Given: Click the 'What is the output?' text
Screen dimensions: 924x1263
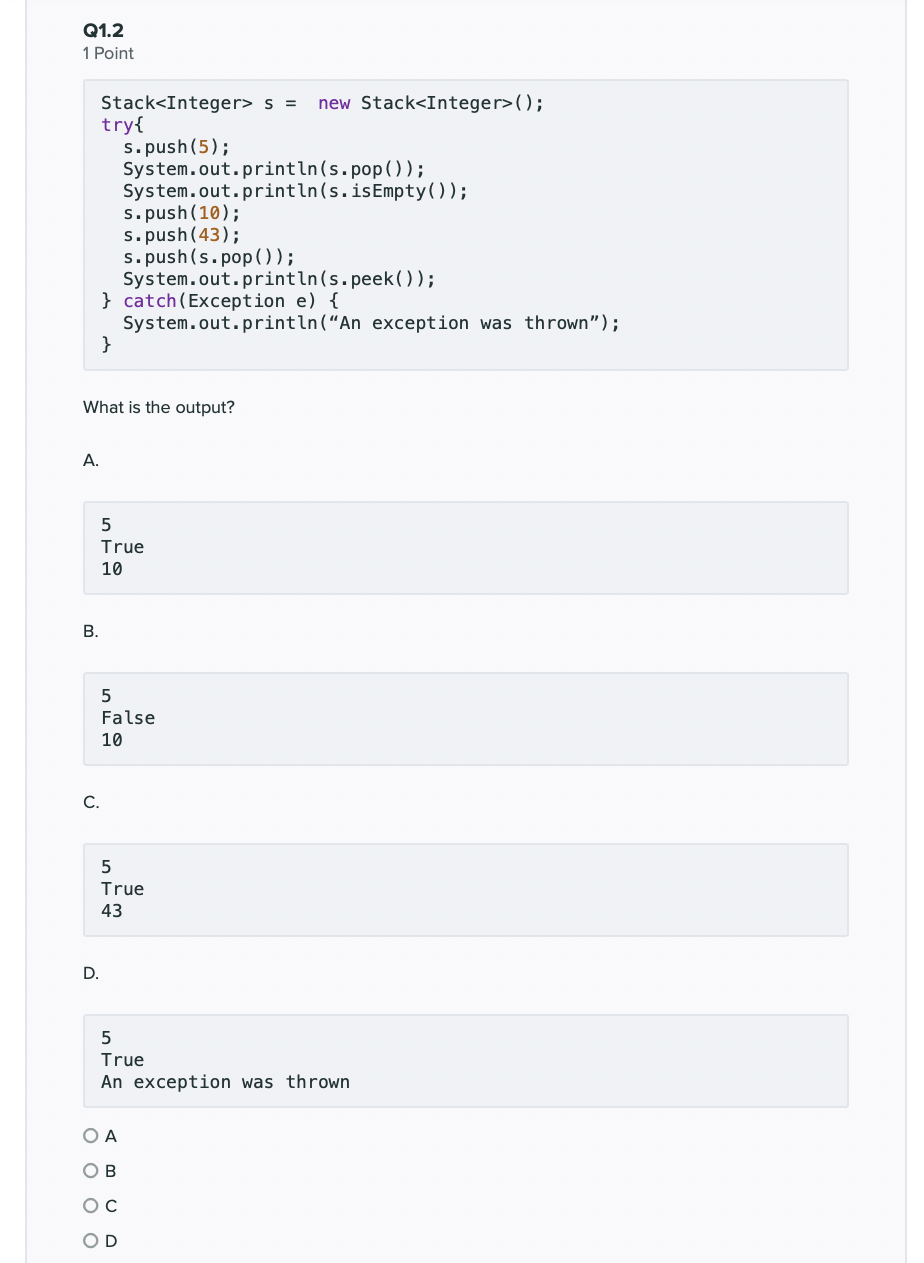Looking at the screenshot, I should (x=158, y=407).
